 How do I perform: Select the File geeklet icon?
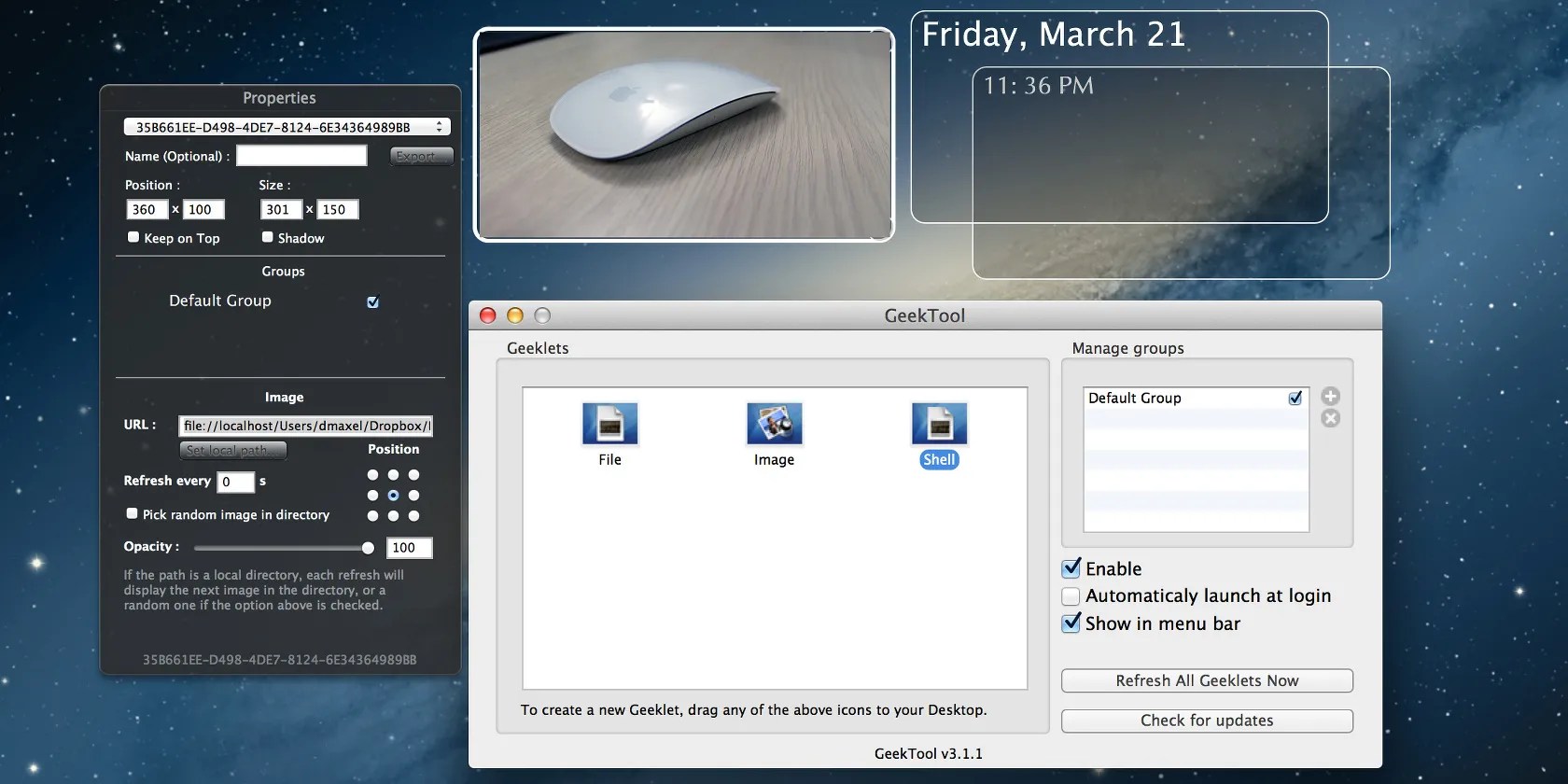pos(609,424)
